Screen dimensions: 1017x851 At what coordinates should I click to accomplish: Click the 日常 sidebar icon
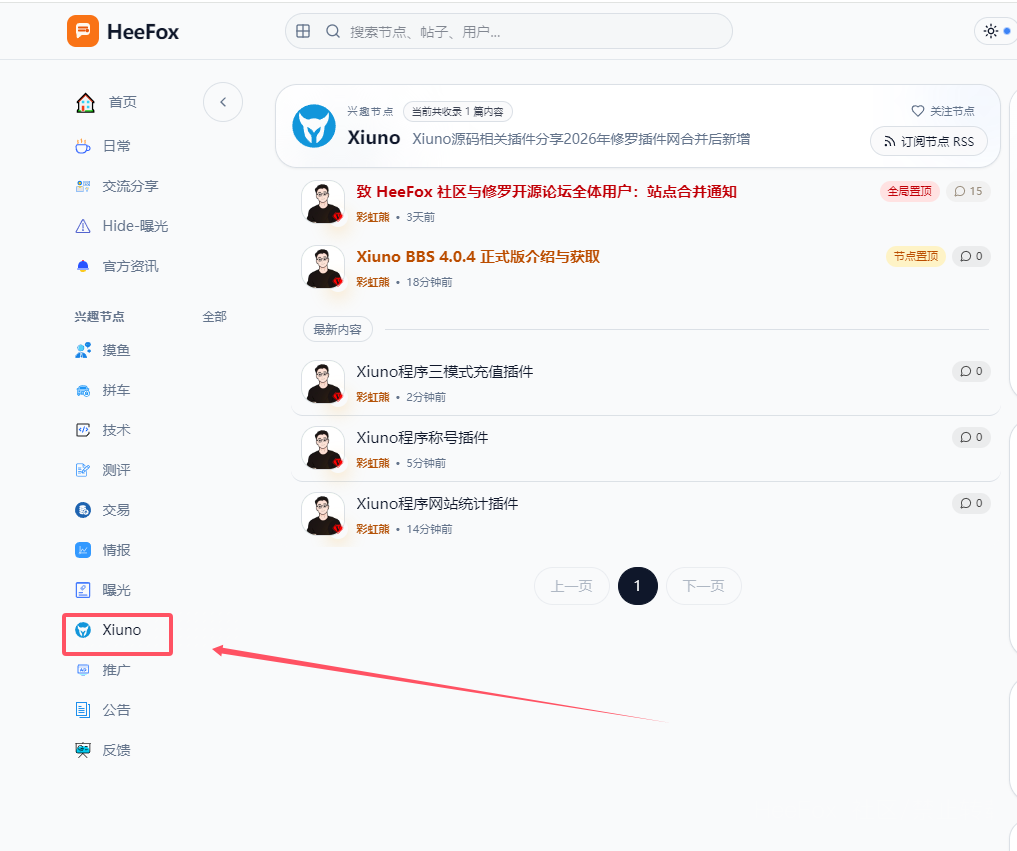pos(82,145)
